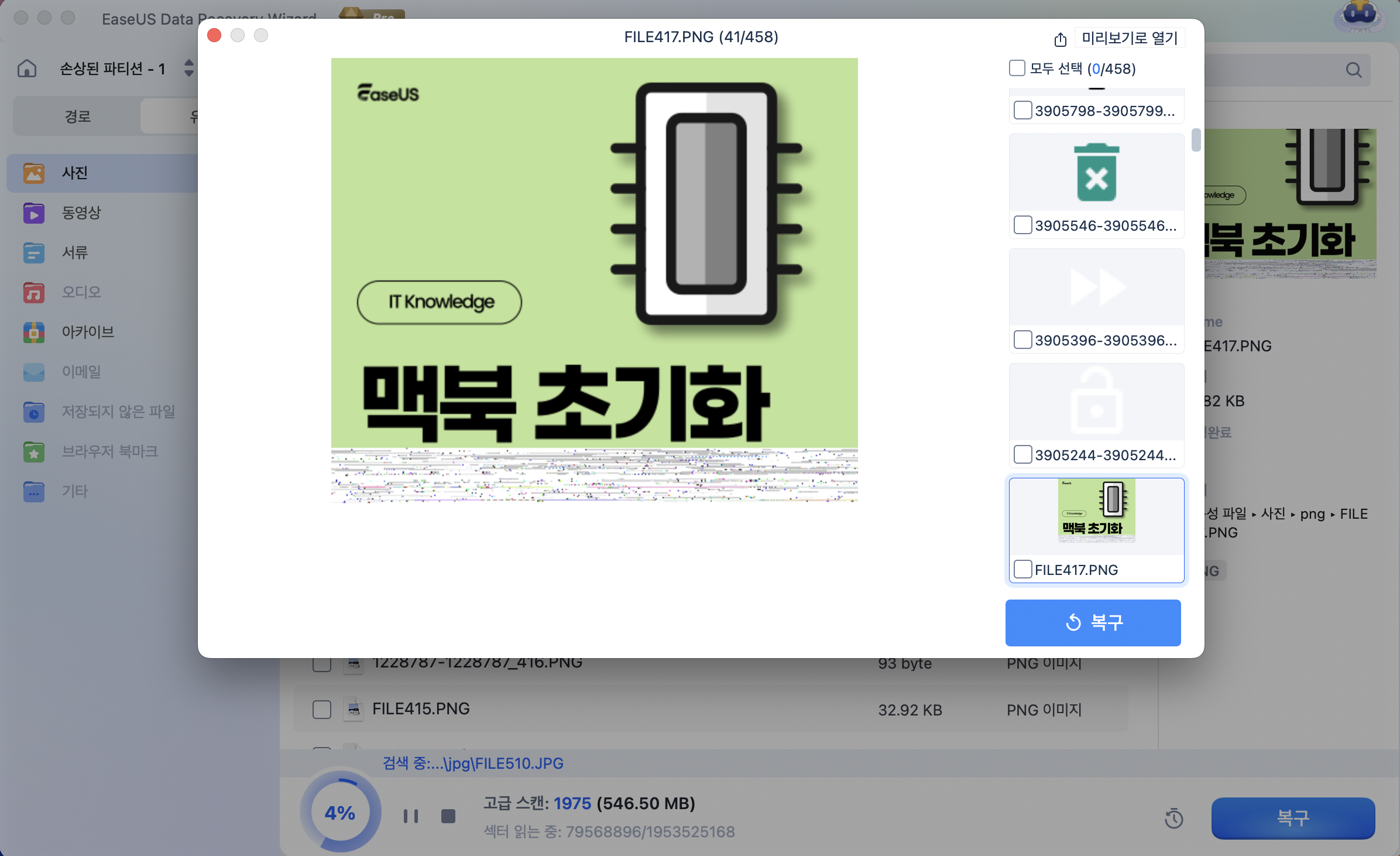Check the 모두 선택 select all box
The image size is (1400, 856).
[x=1017, y=69]
